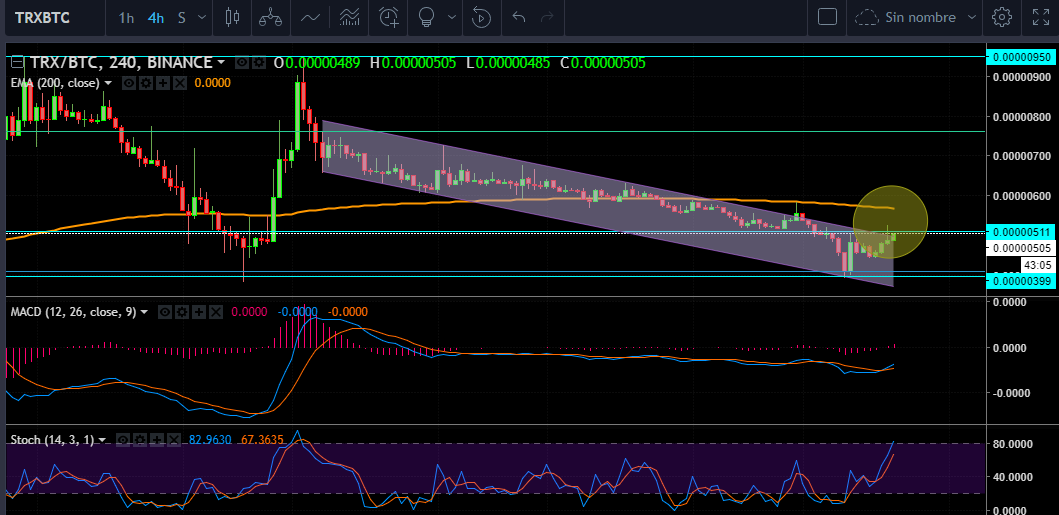Start bar replay icon
The image size is (1059, 515).
click(481, 17)
